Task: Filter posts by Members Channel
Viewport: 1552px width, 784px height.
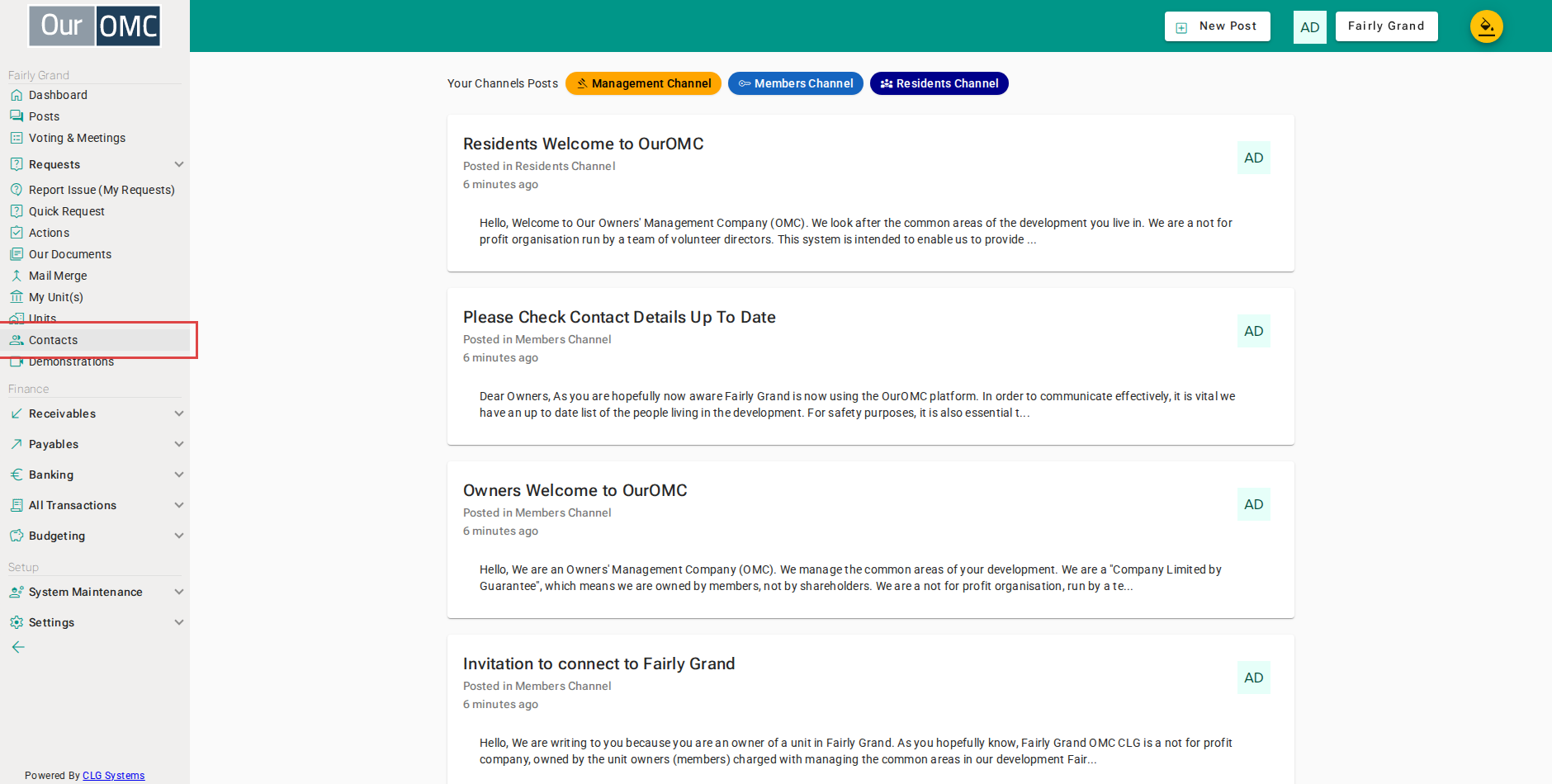Action: (x=796, y=83)
